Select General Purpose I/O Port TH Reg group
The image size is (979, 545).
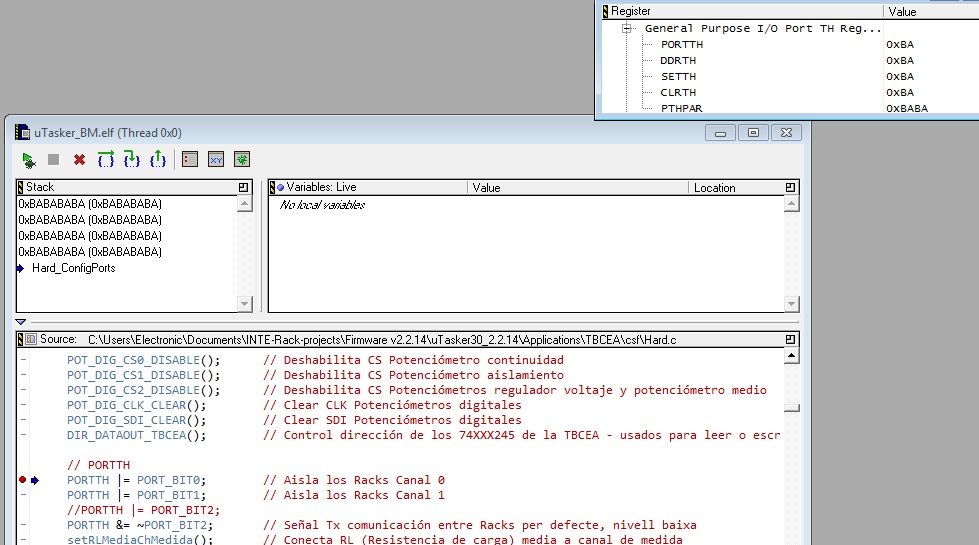[763, 28]
